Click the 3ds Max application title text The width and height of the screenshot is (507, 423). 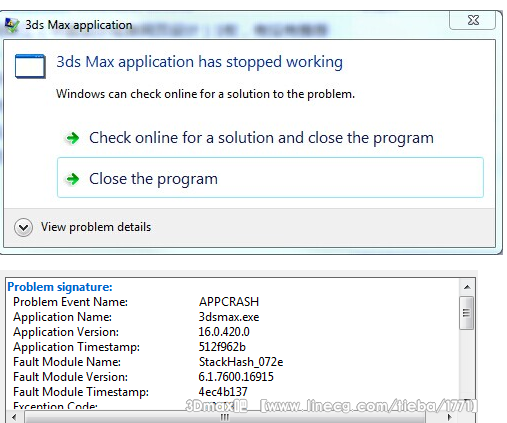tap(79, 25)
